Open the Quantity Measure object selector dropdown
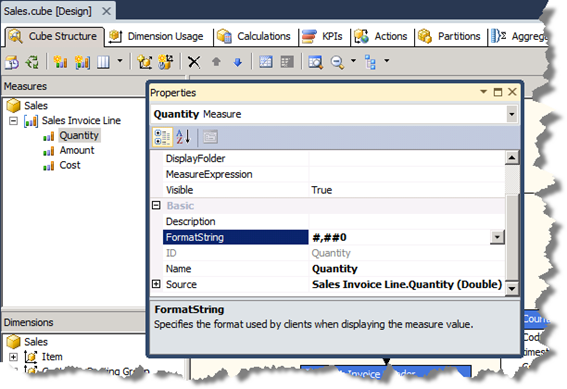Screen dimensions: 567x389 pyautogui.click(x=511, y=115)
